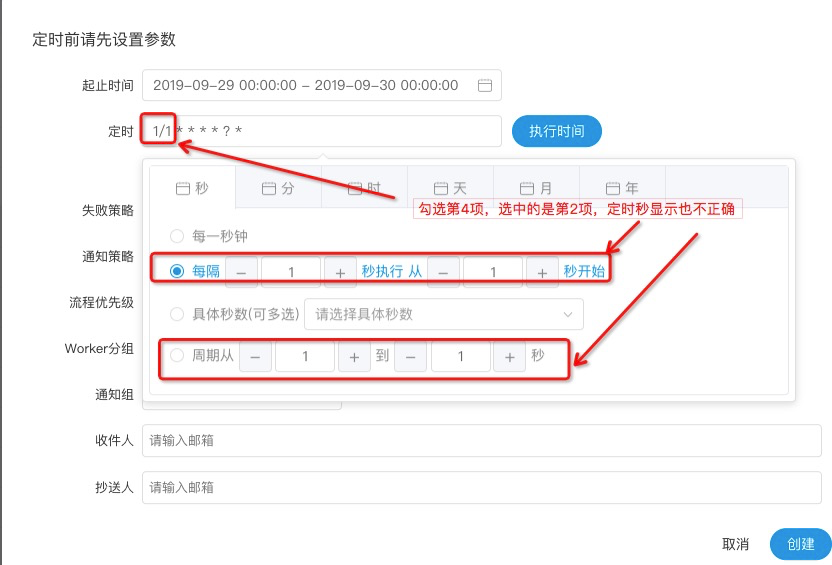Click the 定时前请先设置参数 heading text

click(x=104, y=39)
